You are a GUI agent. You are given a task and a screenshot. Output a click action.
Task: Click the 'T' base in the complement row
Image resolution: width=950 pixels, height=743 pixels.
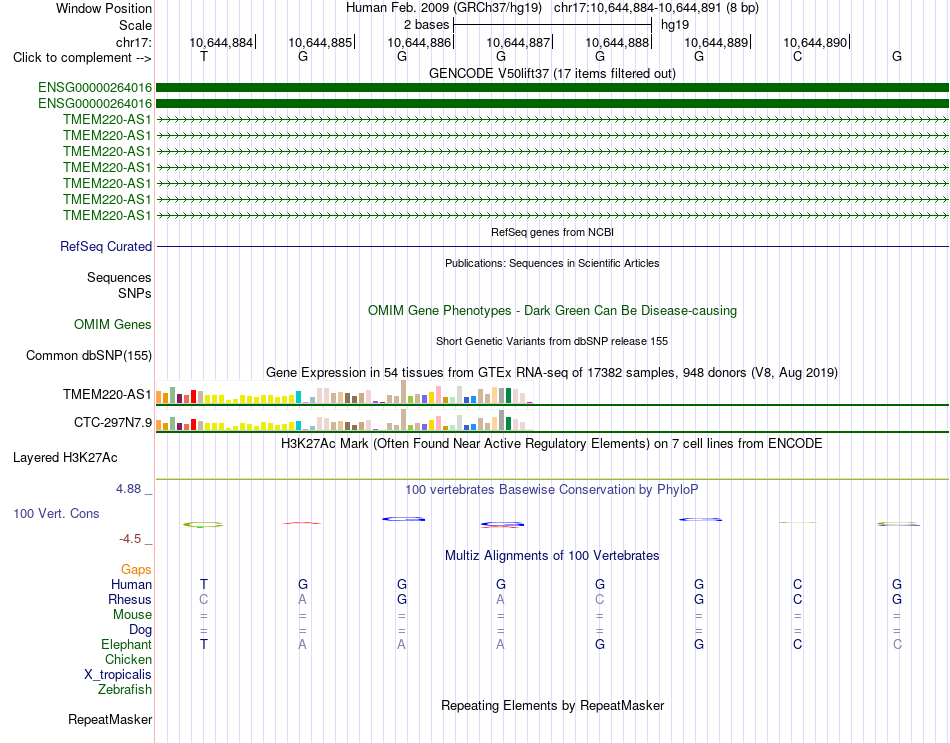[x=204, y=56]
